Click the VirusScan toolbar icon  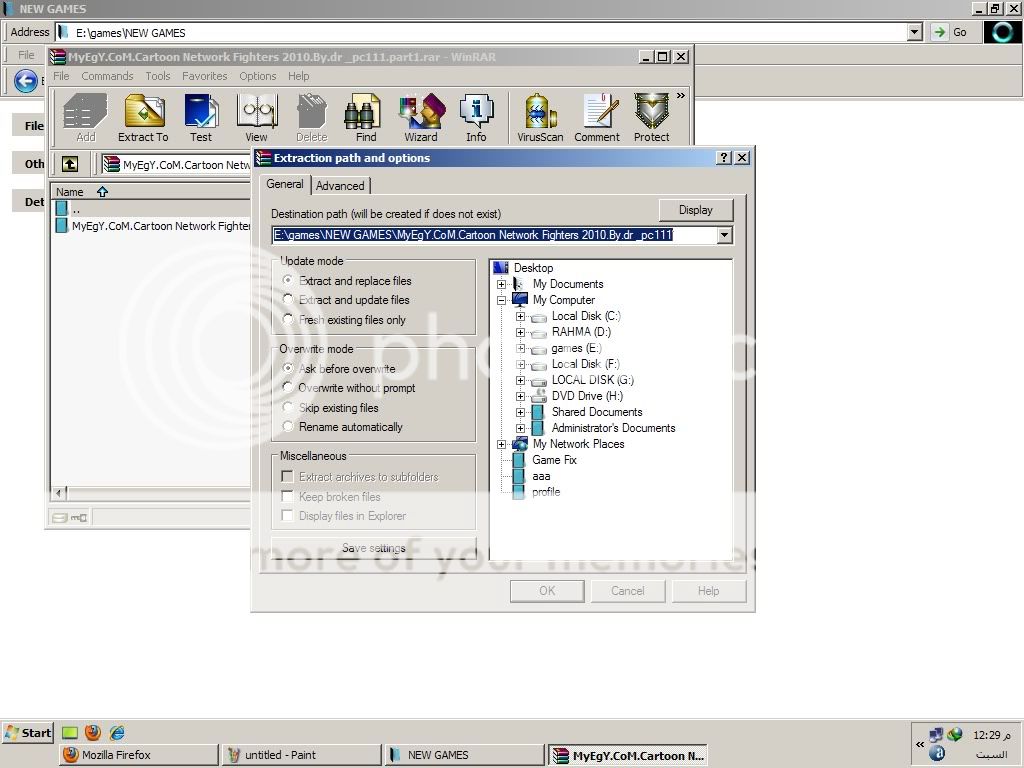click(540, 118)
